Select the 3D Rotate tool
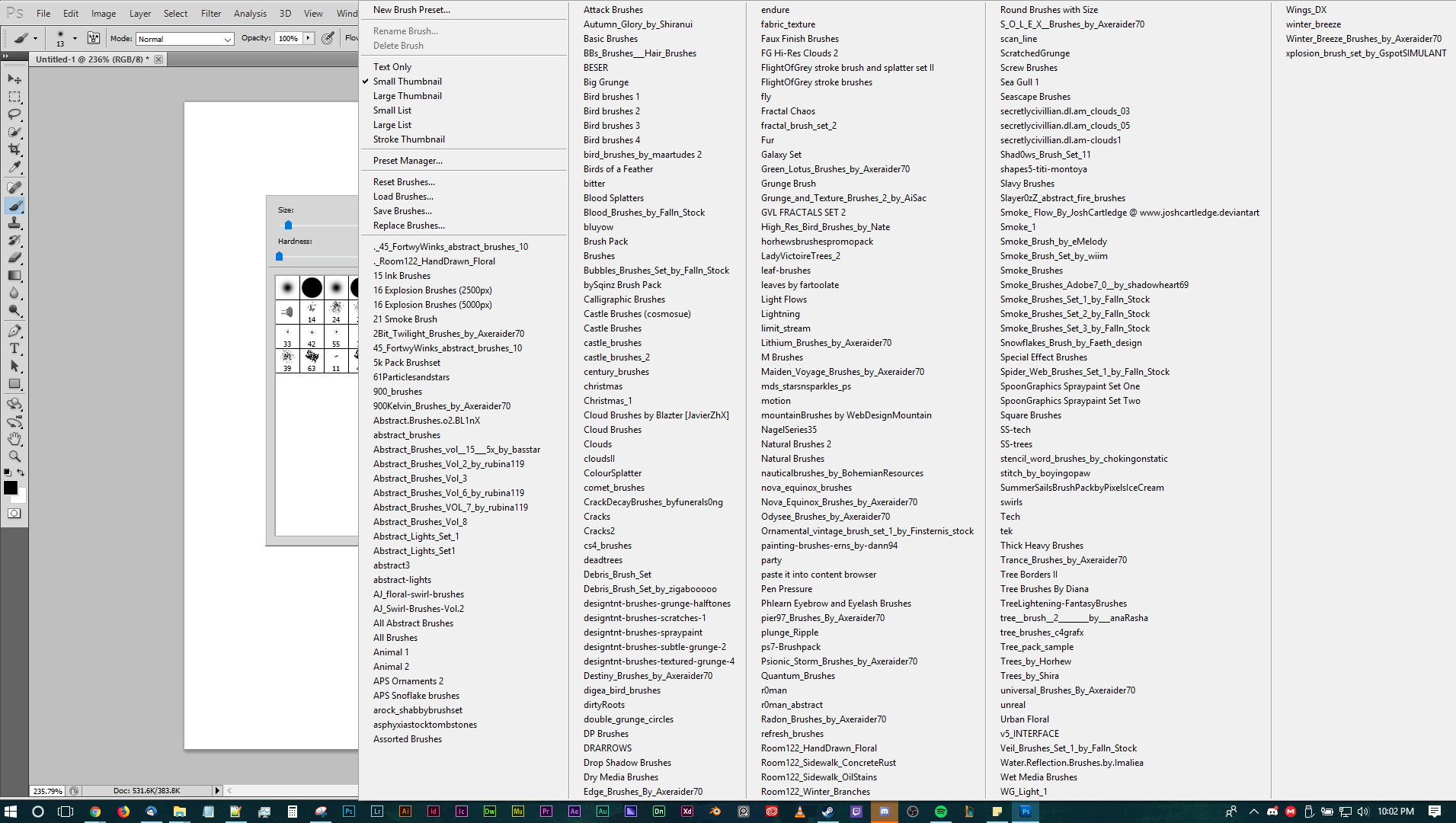This screenshot has height=823, width=1456. pos(14,404)
